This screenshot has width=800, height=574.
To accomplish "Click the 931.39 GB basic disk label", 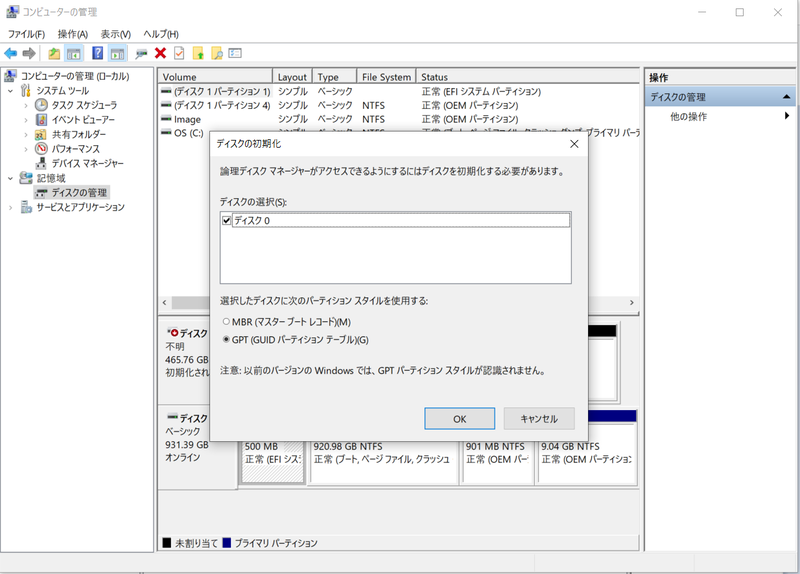I will click(x=187, y=444).
